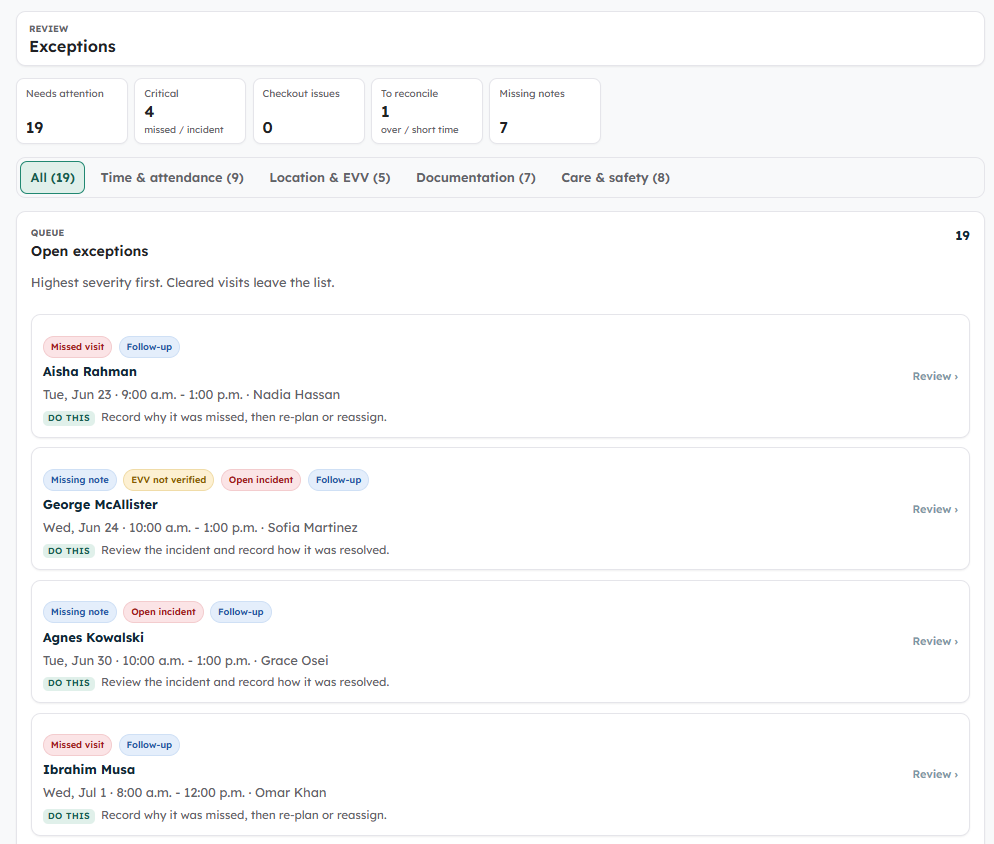Screen dimensions: 994x844
Task: Click DO THIS label on Agnes Kowalski card
Action: (x=69, y=683)
